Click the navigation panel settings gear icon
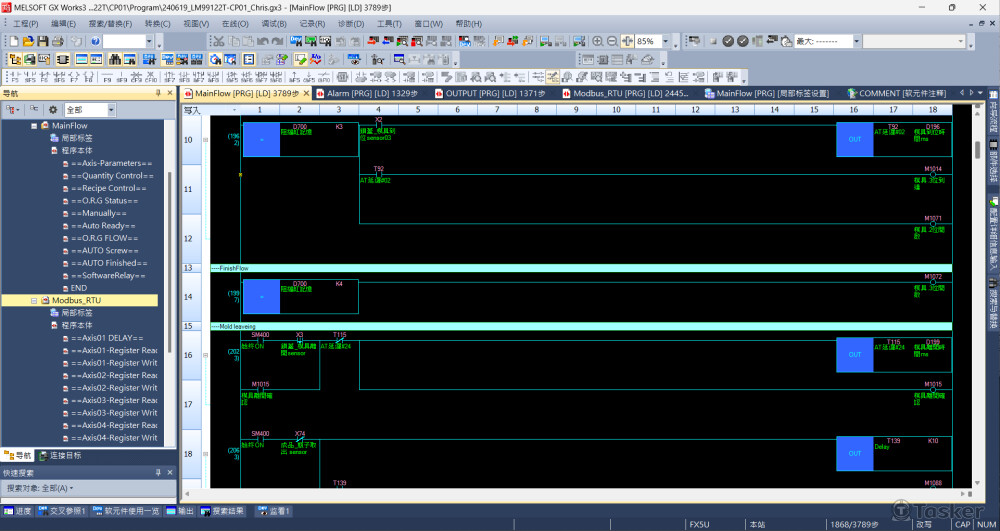 [52, 109]
